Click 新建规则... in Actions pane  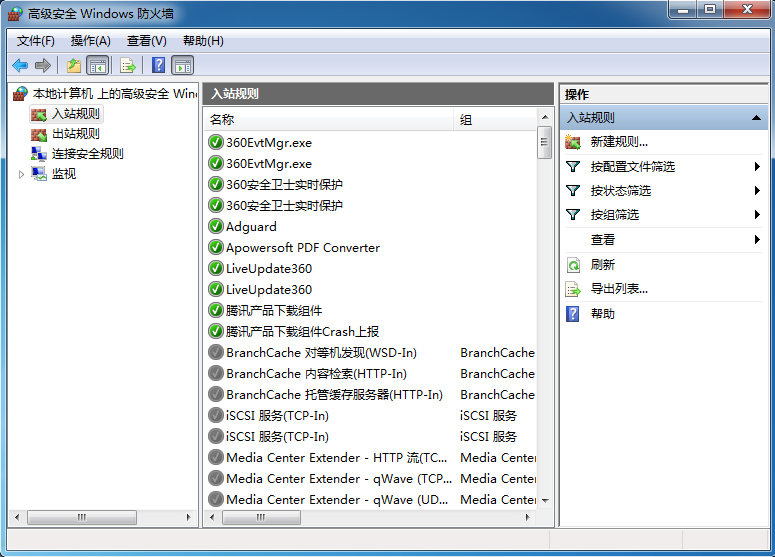[619, 142]
